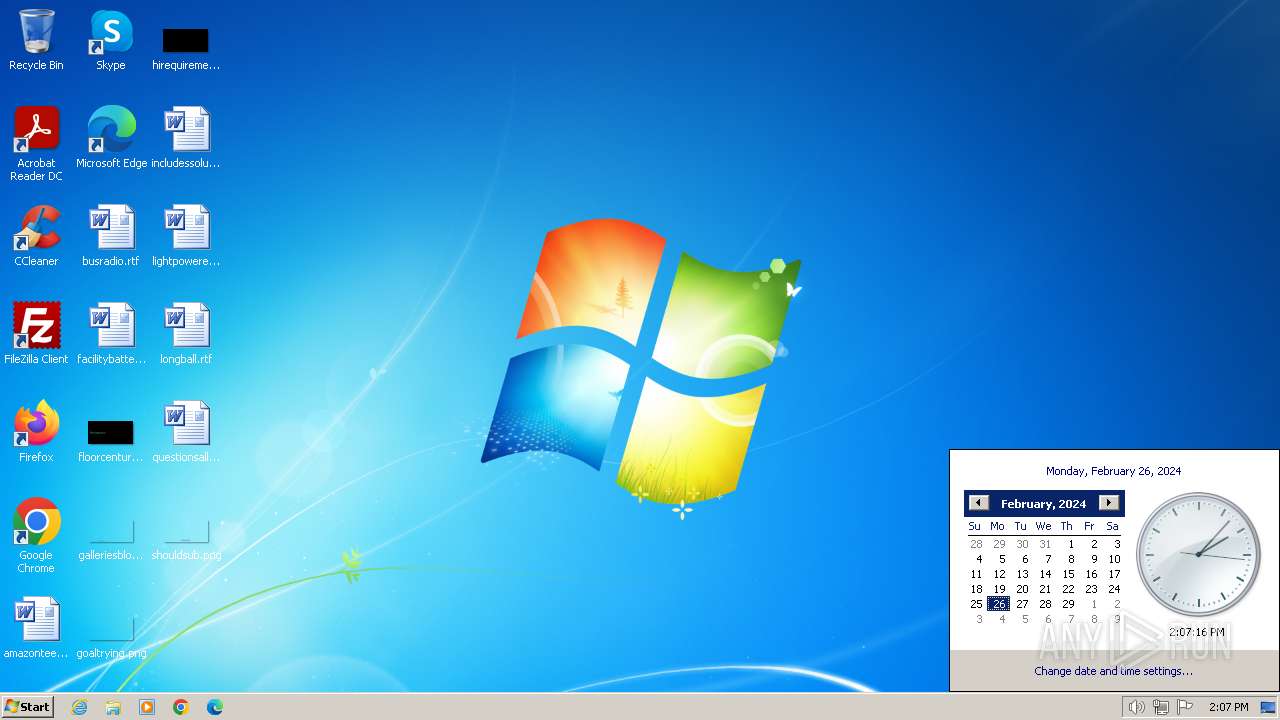The width and height of the screenshot is (1280, 720).
Task: Open the Action Center flag icon
Action: click(1185, 707)
